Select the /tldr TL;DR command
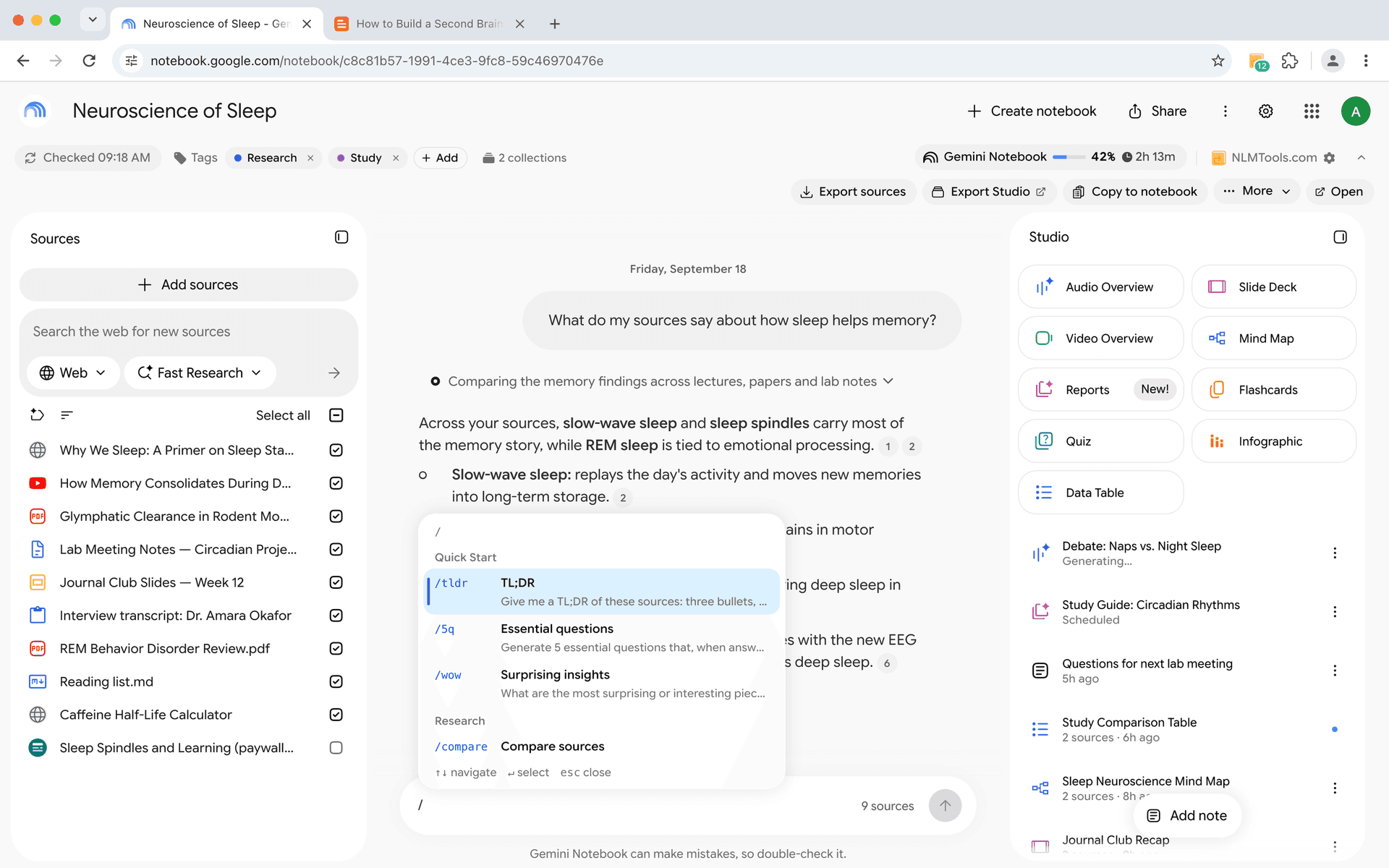This screenshot has width=1389, height=868. 602,592
